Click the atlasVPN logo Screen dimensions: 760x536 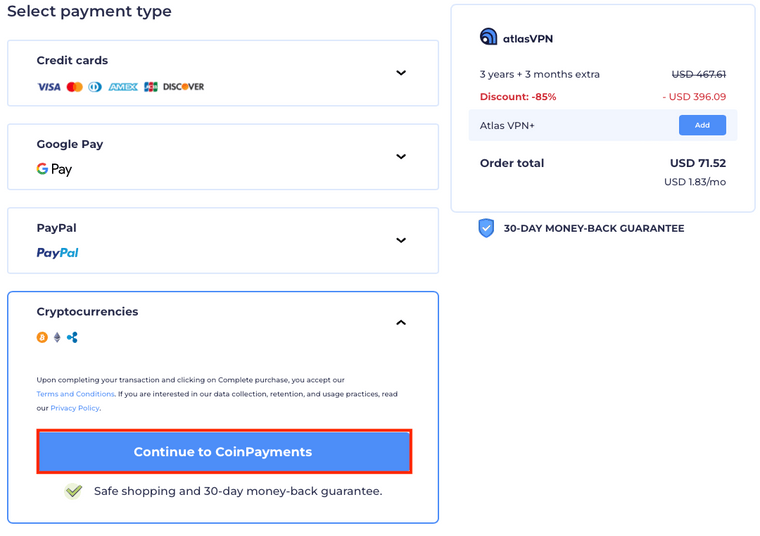pyautogui.click(x=516, y=37)
